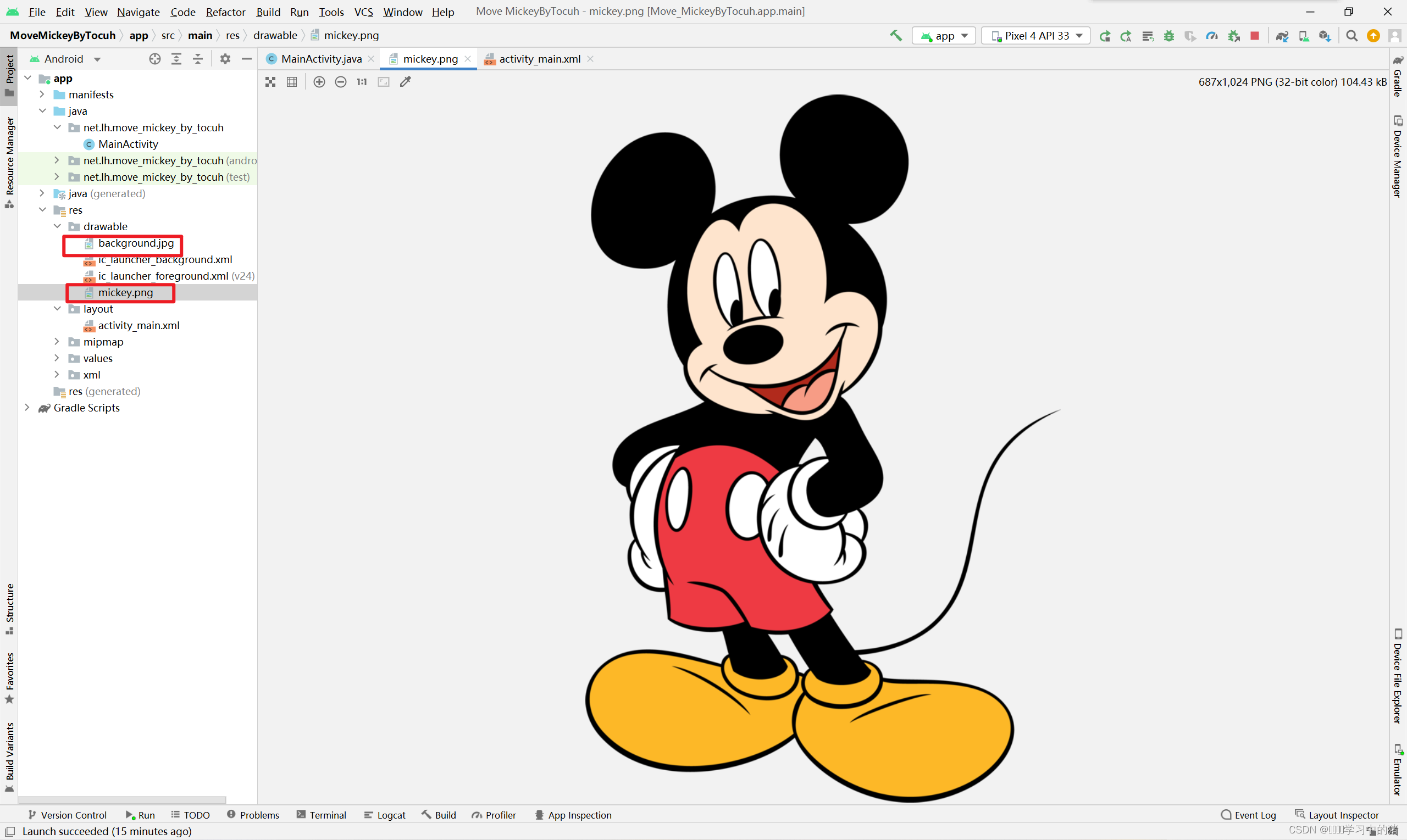
Task: Open Layout Inspector tool window
Action: (1337, 815)
